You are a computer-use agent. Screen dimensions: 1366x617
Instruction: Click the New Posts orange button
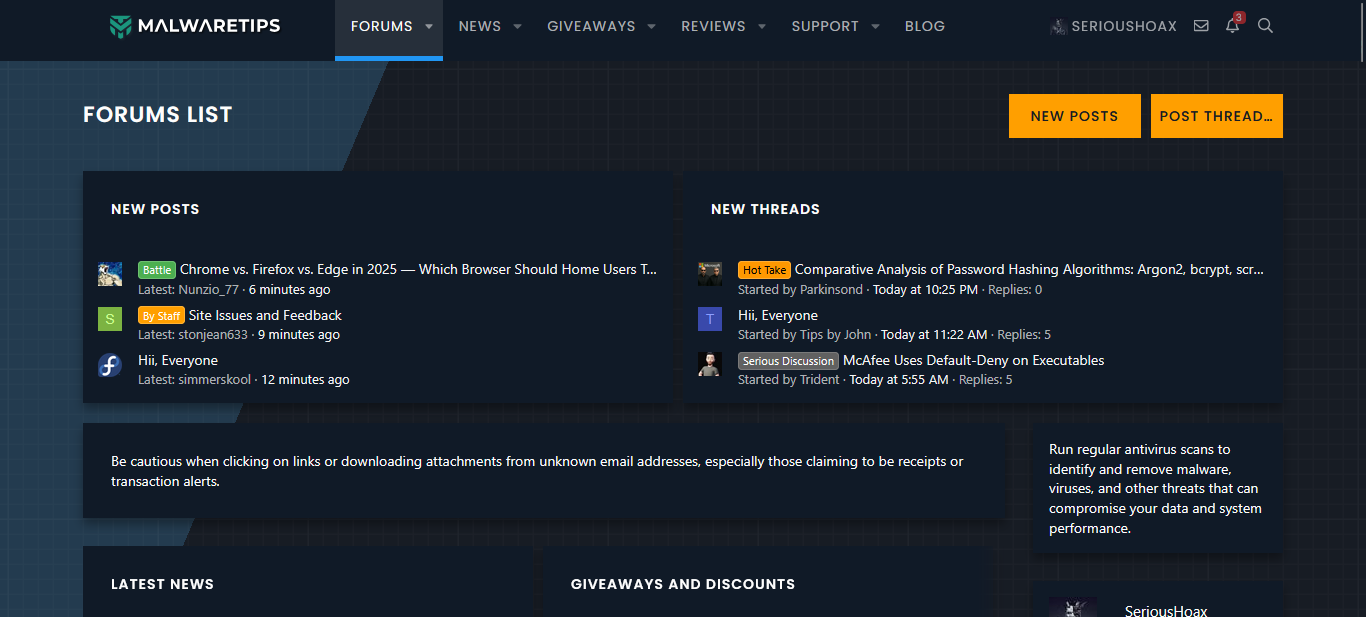pos(1074,116)
